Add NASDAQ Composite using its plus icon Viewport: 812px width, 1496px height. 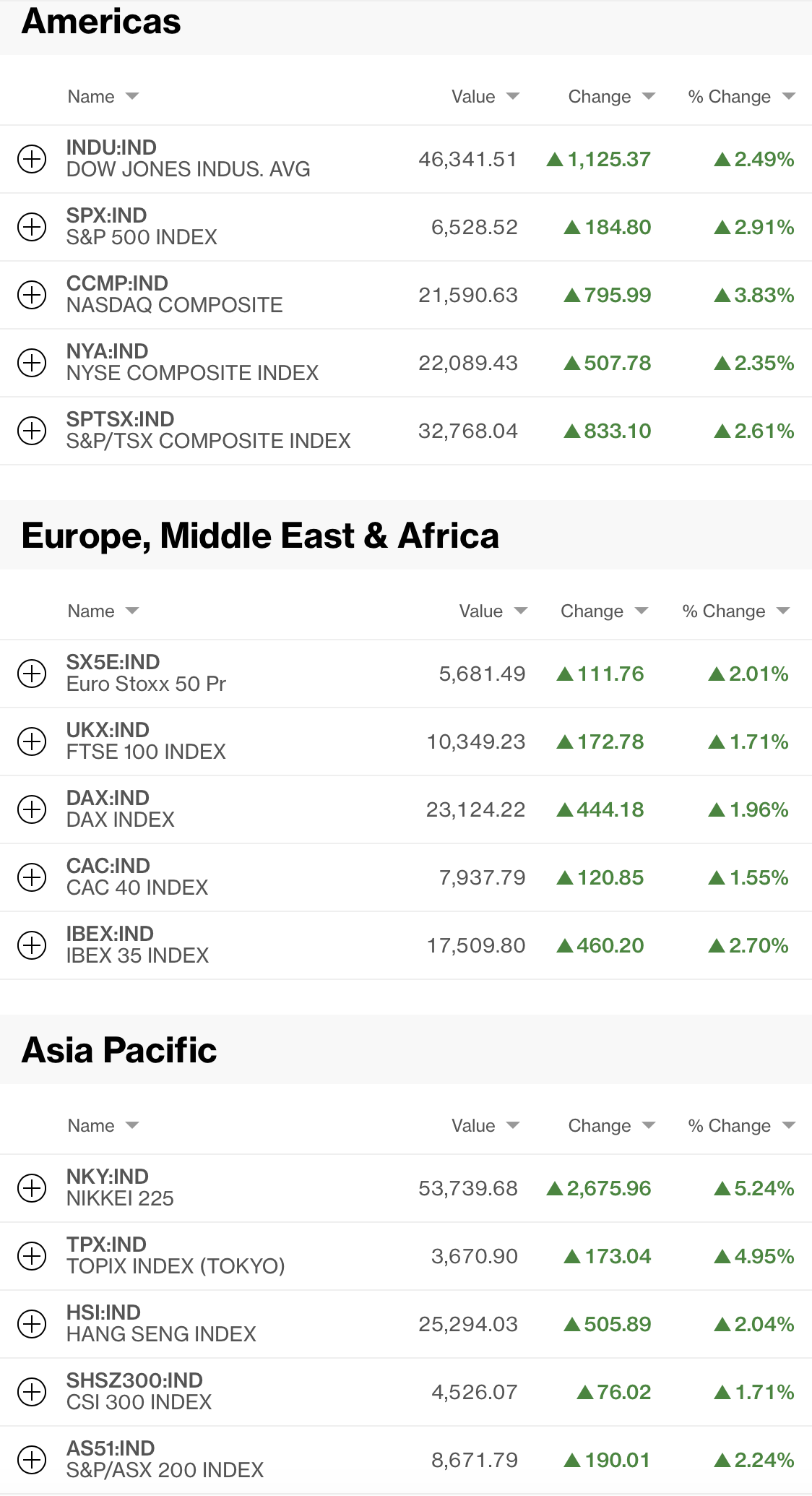click(32, 295)
